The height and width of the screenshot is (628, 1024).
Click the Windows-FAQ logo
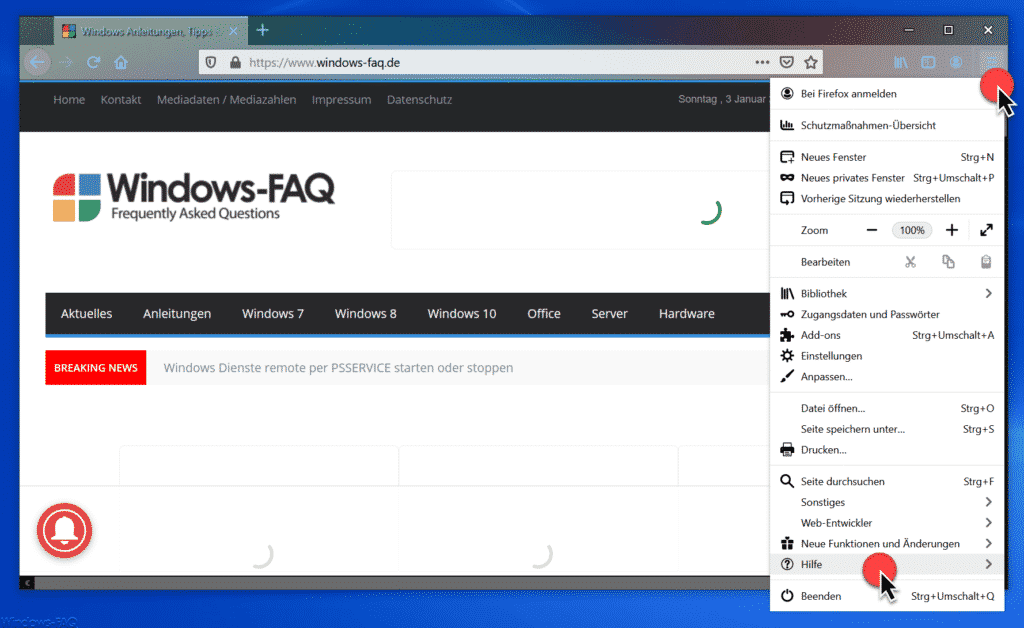[193, 196]
